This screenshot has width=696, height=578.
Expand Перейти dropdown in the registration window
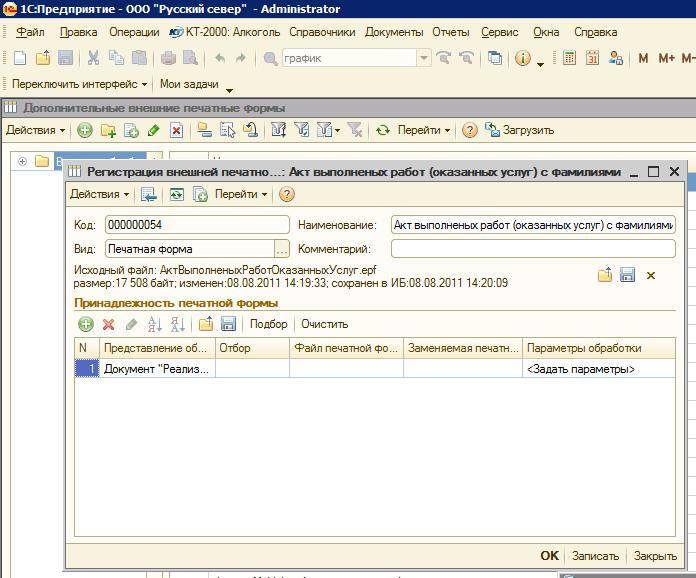pyautogui.click(x=241, y=195)
